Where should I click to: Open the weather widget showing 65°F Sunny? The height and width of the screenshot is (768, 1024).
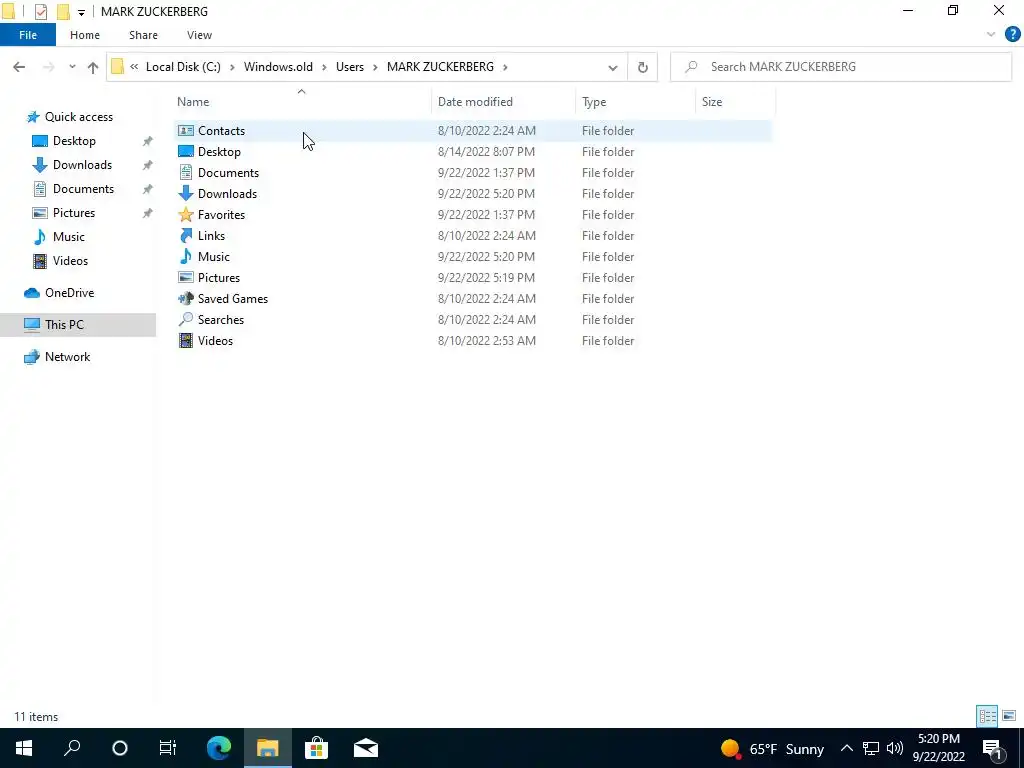coord(772,748)
